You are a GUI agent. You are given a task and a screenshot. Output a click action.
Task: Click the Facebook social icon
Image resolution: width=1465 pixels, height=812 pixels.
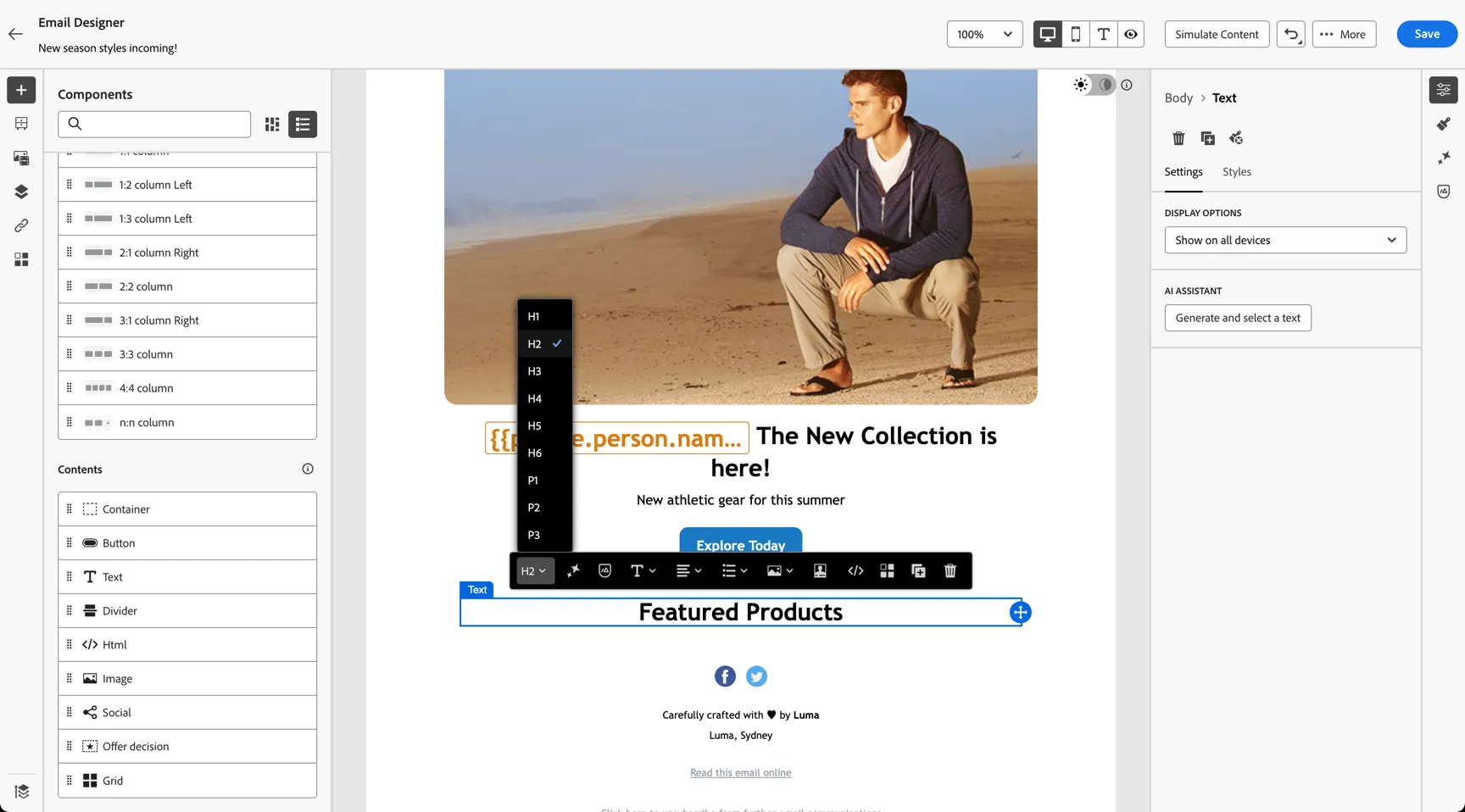725,676
